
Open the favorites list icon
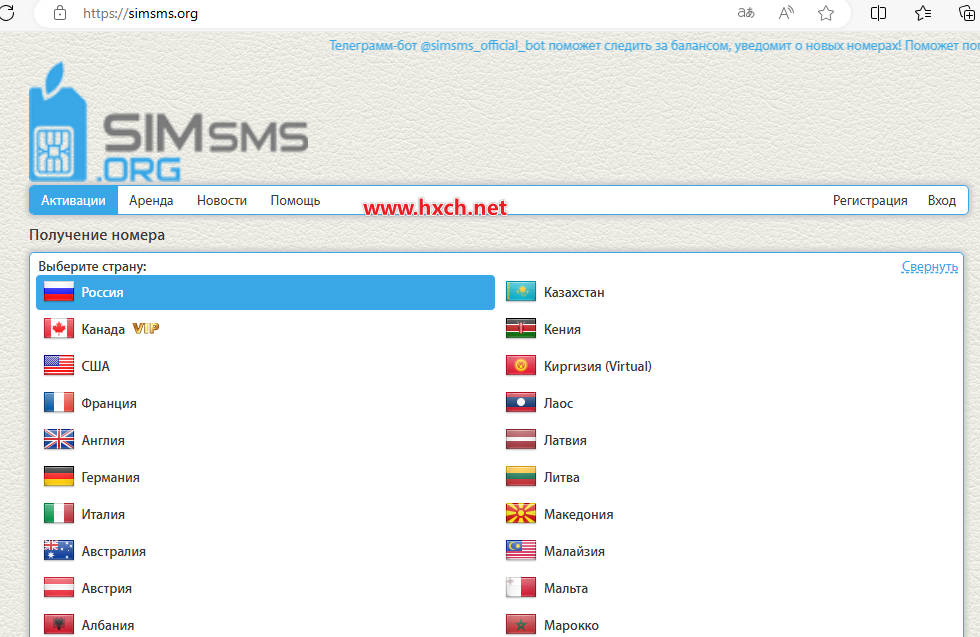pos(922,13)
